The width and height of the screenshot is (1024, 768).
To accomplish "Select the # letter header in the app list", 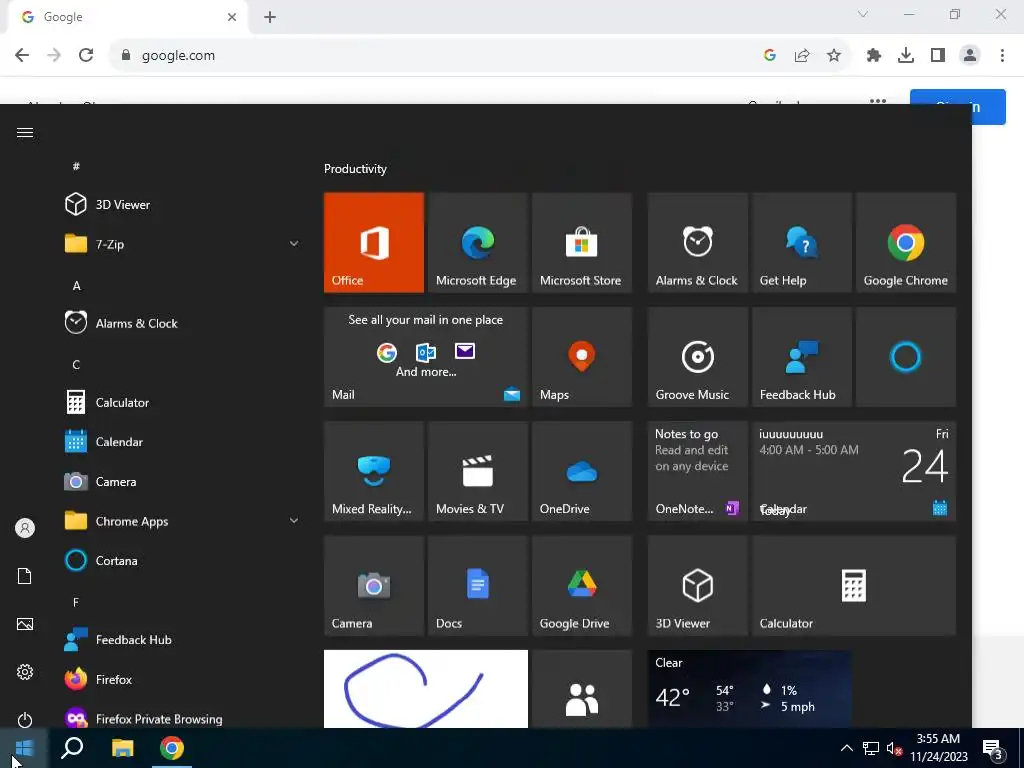I will (76, 167).
